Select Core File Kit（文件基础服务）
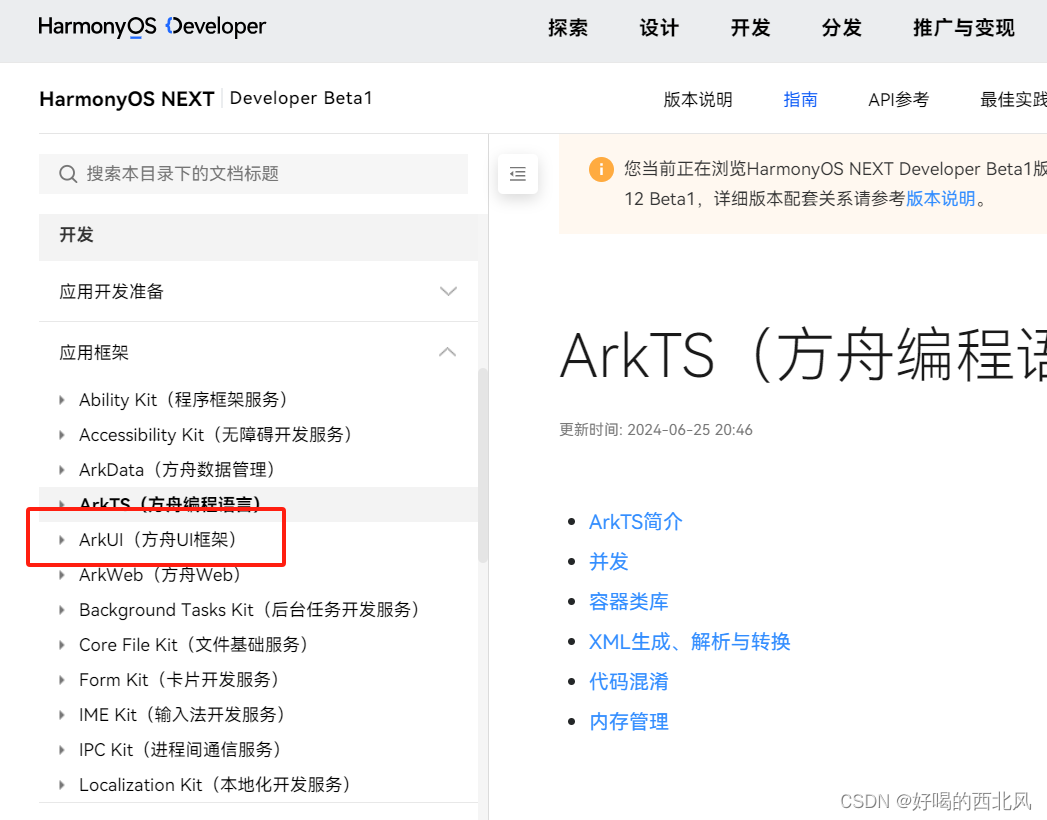Image resolution: width=1047 pixels, height=820 pixels. click(x=193, y=645)
